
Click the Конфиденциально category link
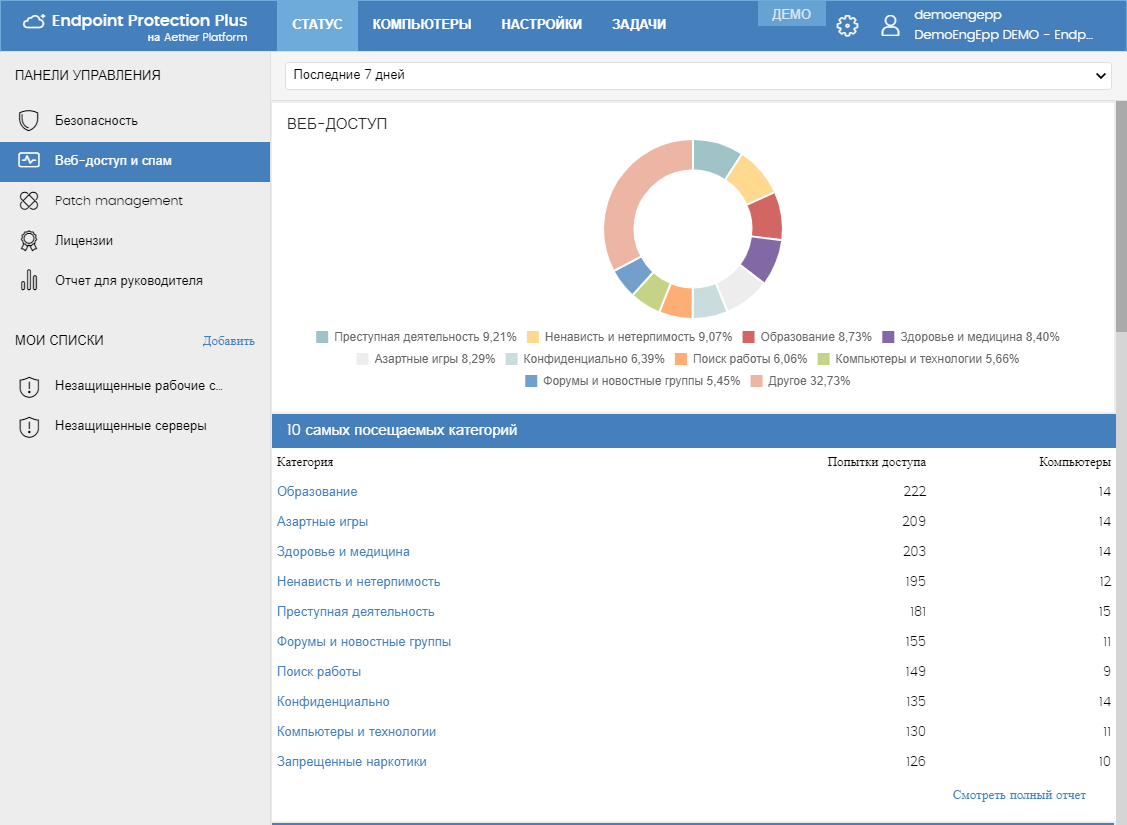(333, 701)
